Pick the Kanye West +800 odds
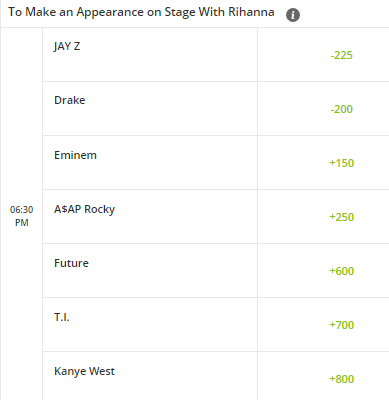Viewport: 389px width, 400px height. [341, 379]
